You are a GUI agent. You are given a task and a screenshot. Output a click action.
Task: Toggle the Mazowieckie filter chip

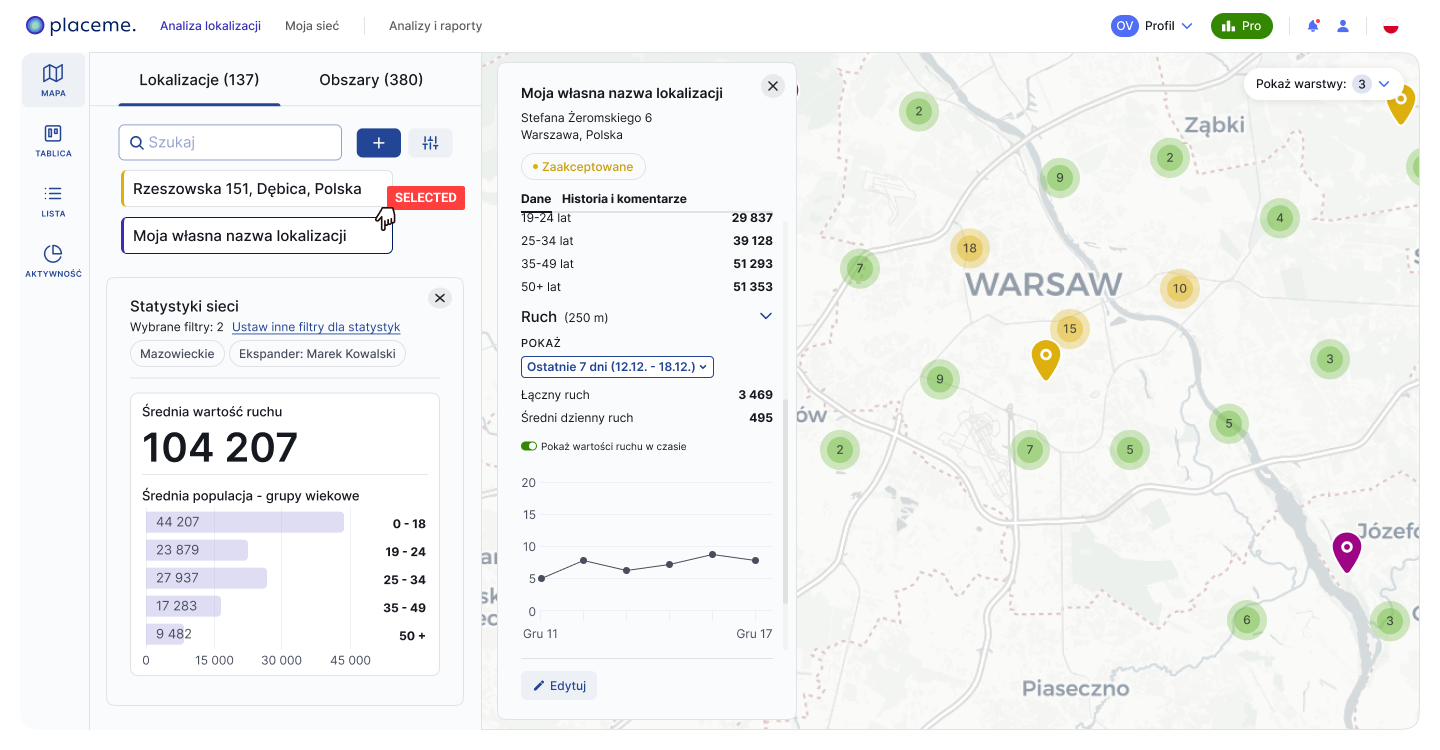click(x=177, y=353)
